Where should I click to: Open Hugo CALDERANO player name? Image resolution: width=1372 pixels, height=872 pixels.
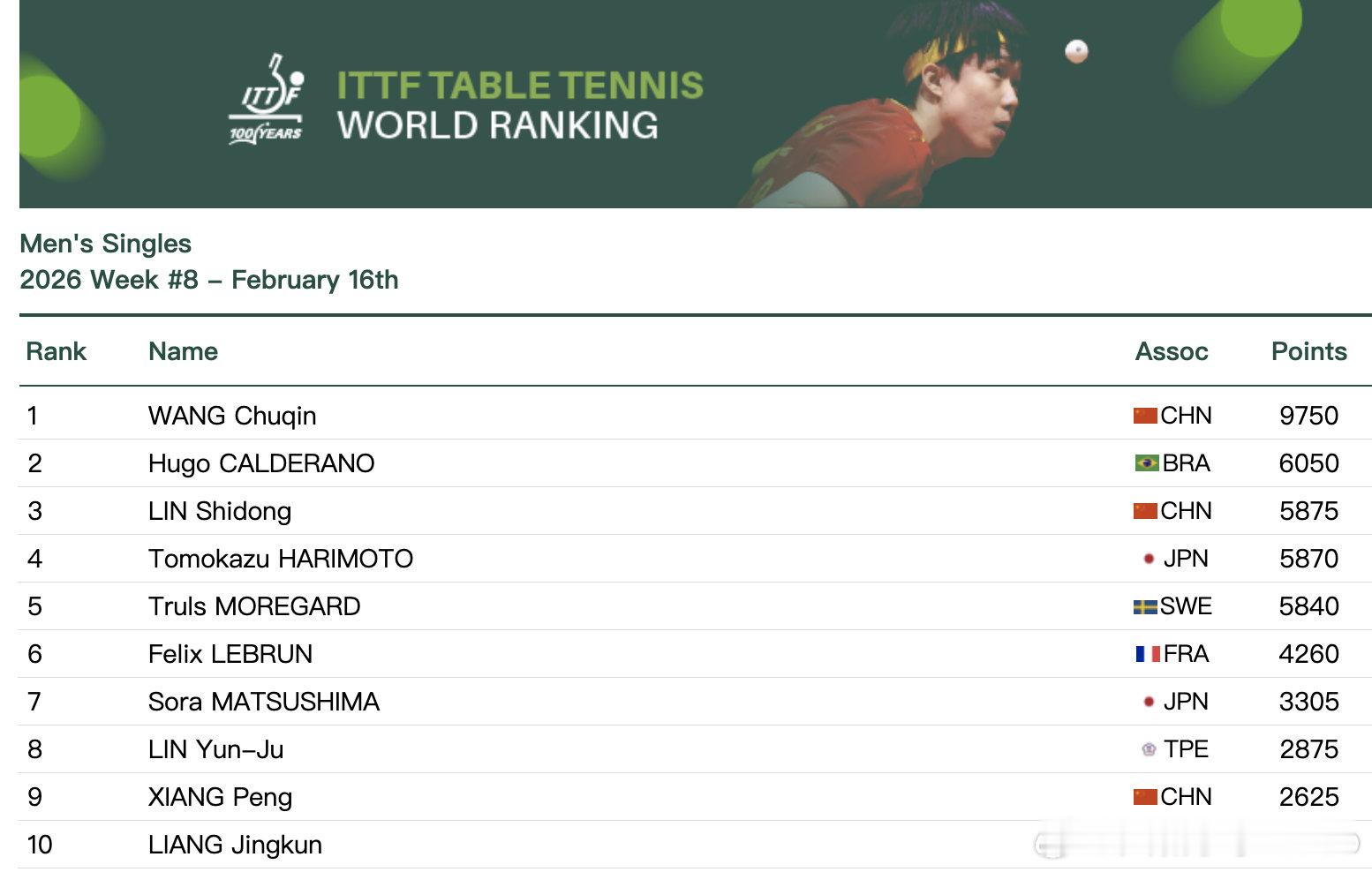(x=261, y=463)
